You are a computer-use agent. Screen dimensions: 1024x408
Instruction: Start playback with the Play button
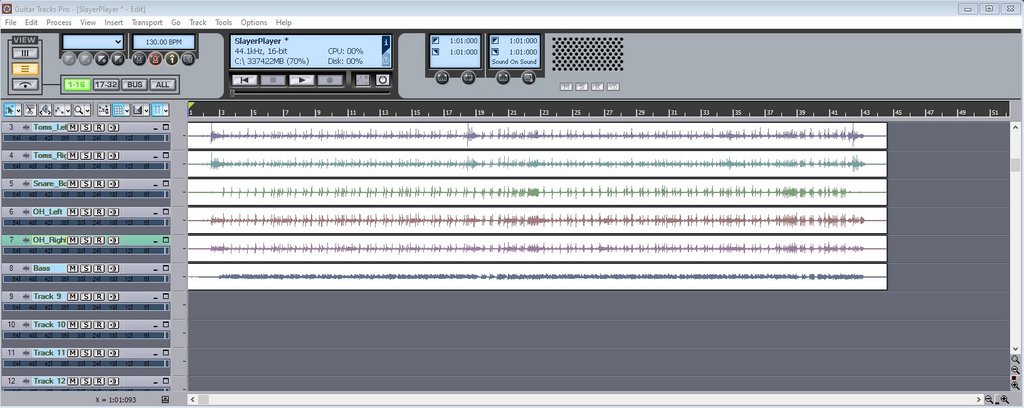click(x=302, y=80)
